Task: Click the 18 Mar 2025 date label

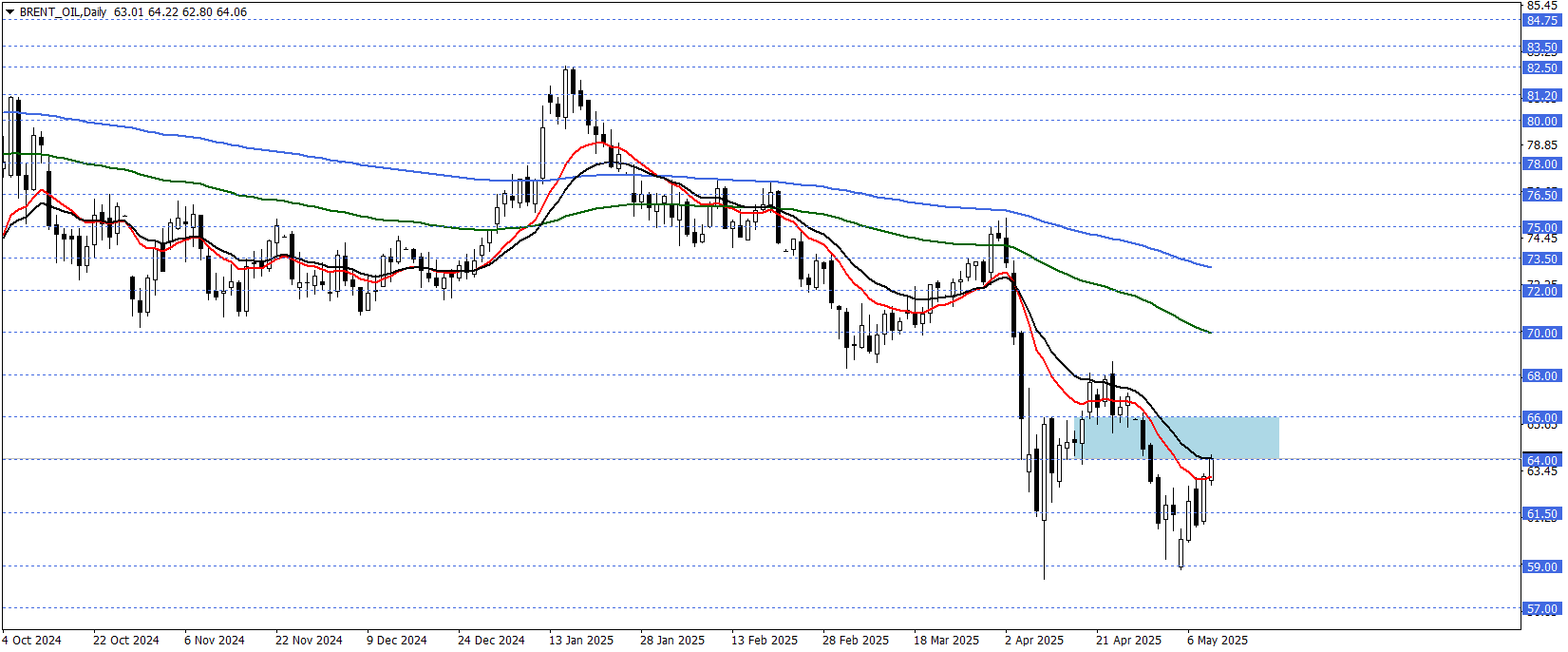Action: tap(946, 641)
